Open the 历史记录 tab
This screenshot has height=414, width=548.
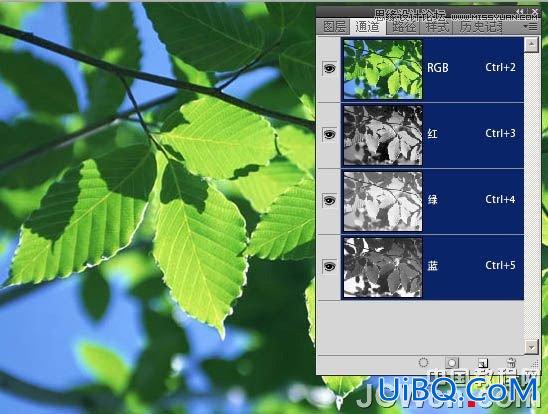tap(481, 27)
